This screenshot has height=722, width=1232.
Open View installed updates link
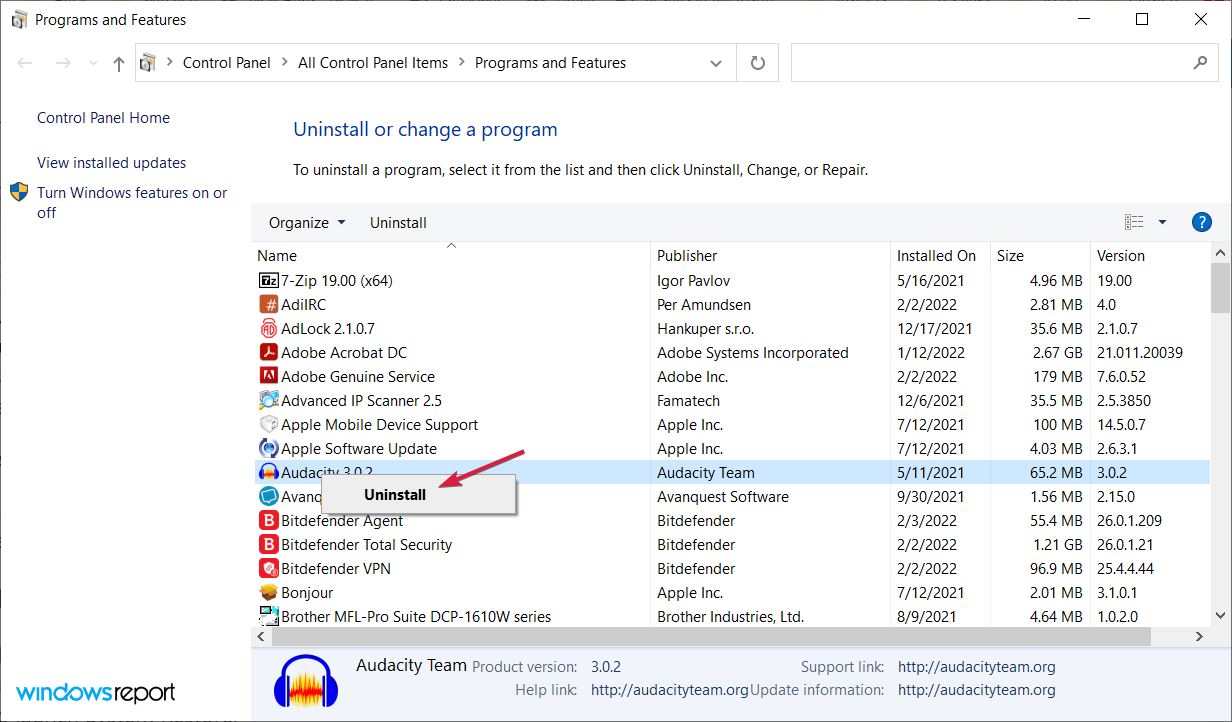coord(111,163)
